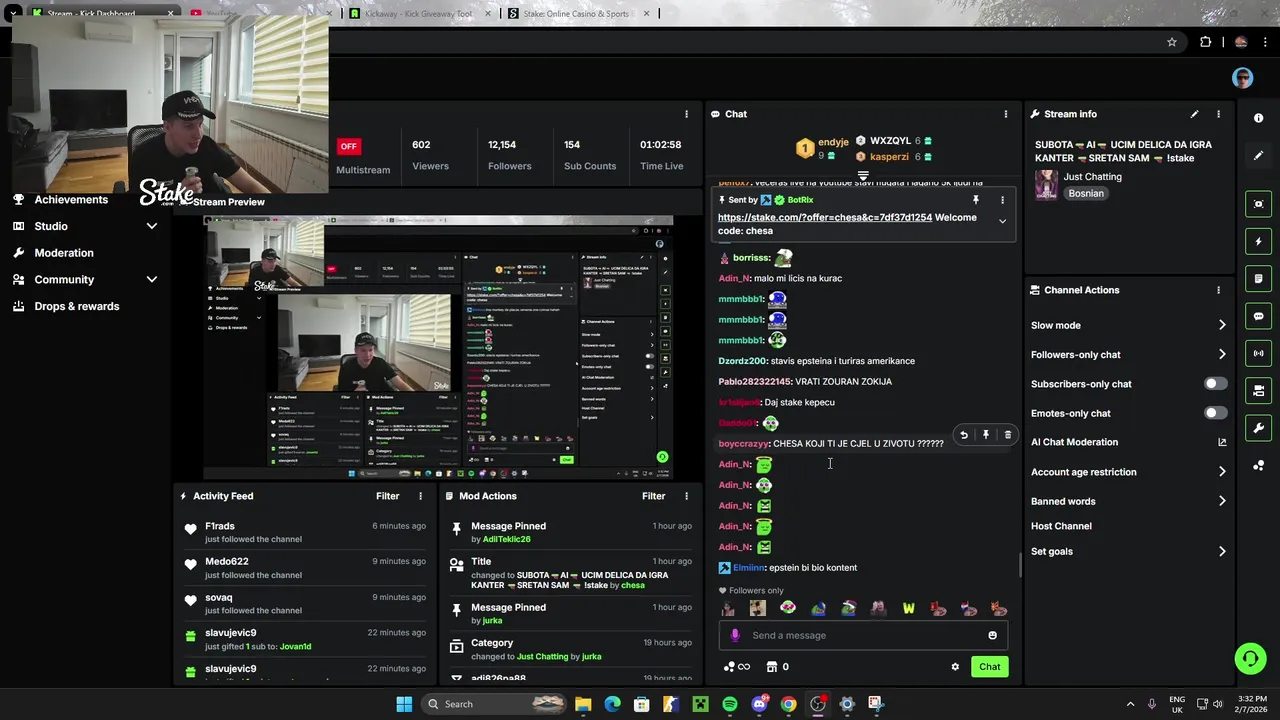Unpin the pinned BotRix message
1280x720 pixels.
(x=976, y=200)
